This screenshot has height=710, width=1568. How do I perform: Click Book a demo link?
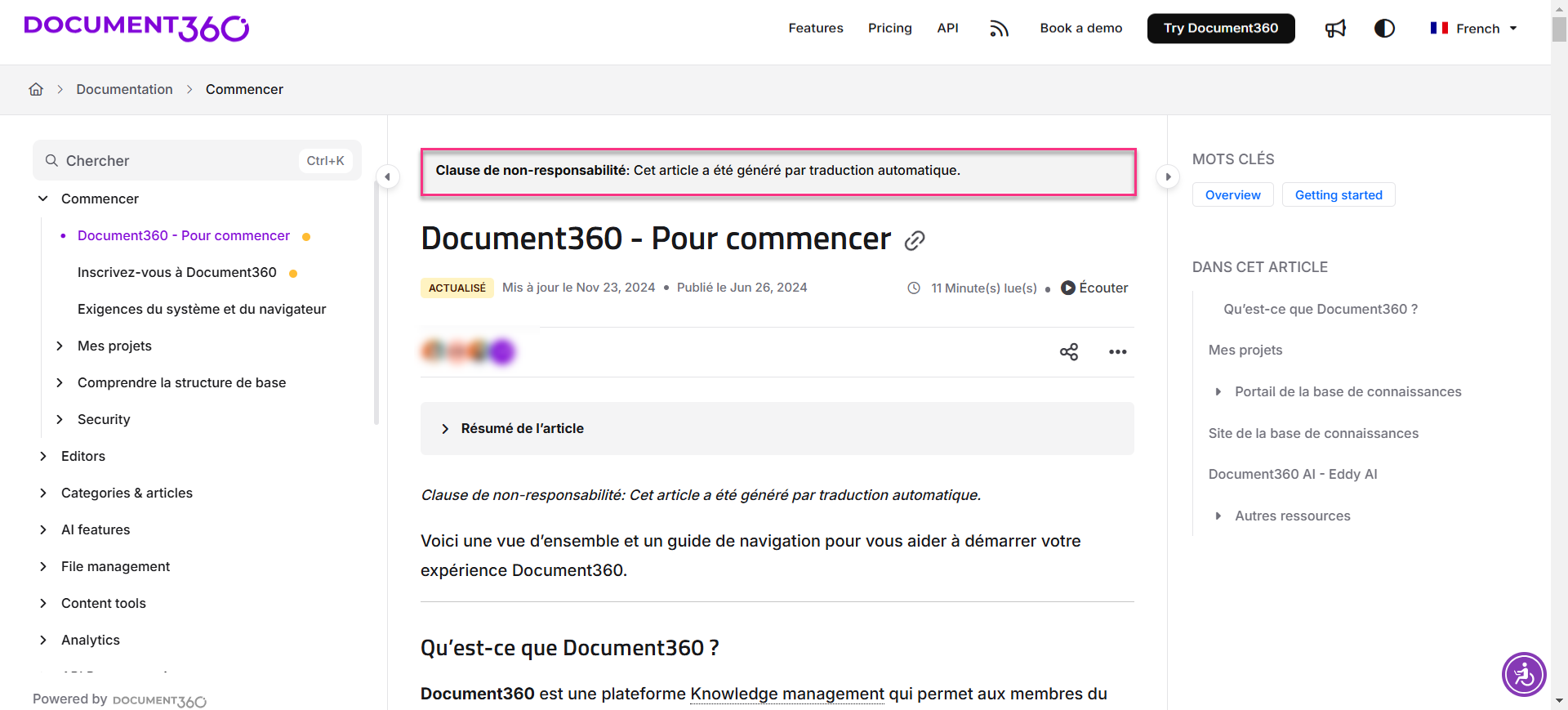tap(1081, 28)
